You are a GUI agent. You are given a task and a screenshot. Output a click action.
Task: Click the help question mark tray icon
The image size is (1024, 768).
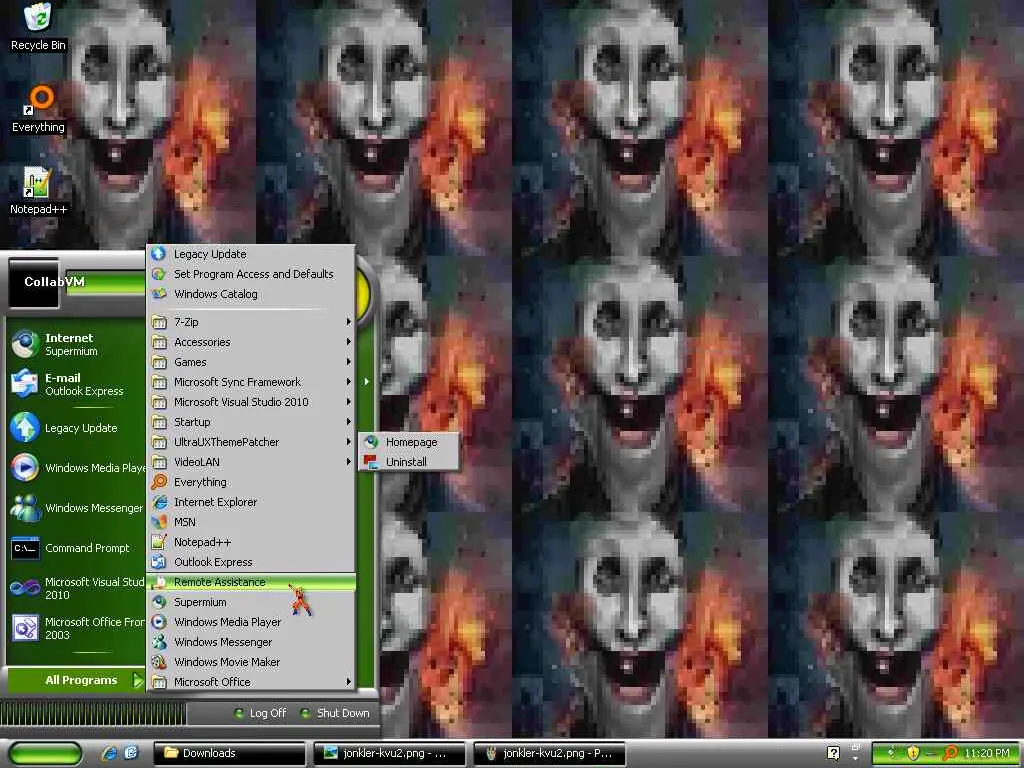(833, 753)
